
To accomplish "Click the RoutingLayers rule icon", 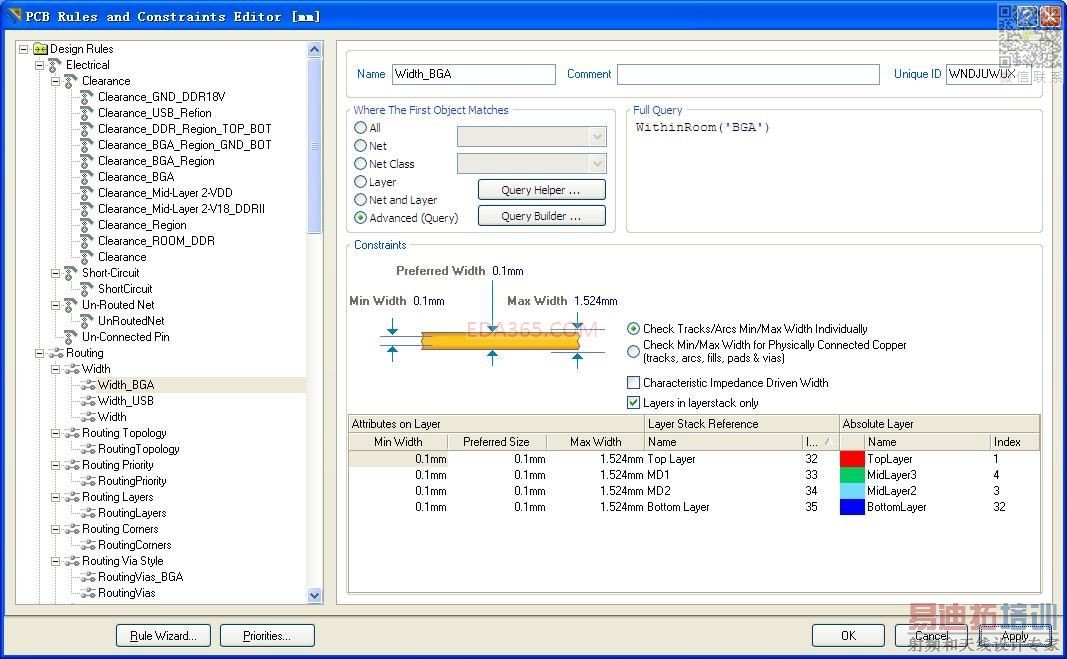I will tap(88, 513).
